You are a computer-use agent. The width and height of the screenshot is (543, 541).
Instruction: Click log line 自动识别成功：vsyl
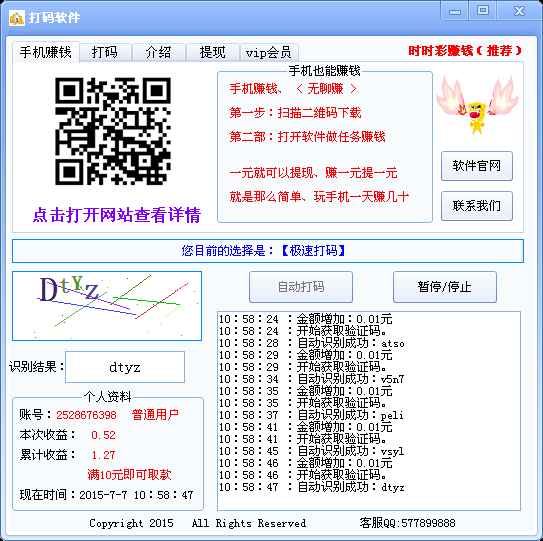312,451
